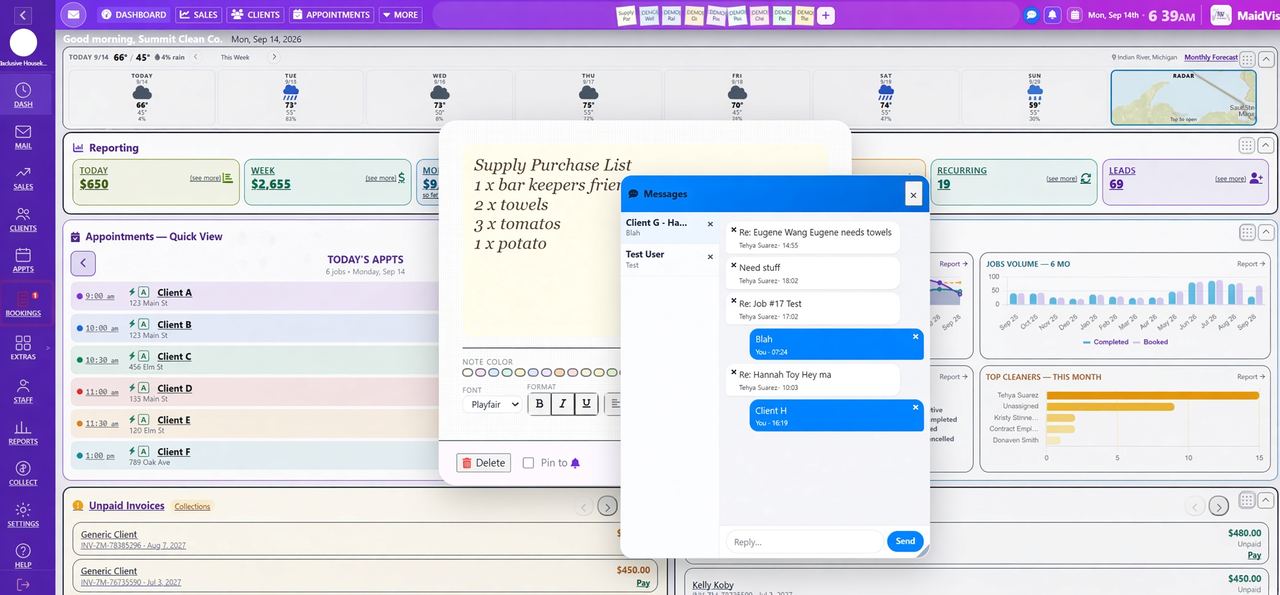Image resolution: width=1280 pixels, height=595 pixels.
Task: Open Client A appointment
Action: [x=174, y=293]
